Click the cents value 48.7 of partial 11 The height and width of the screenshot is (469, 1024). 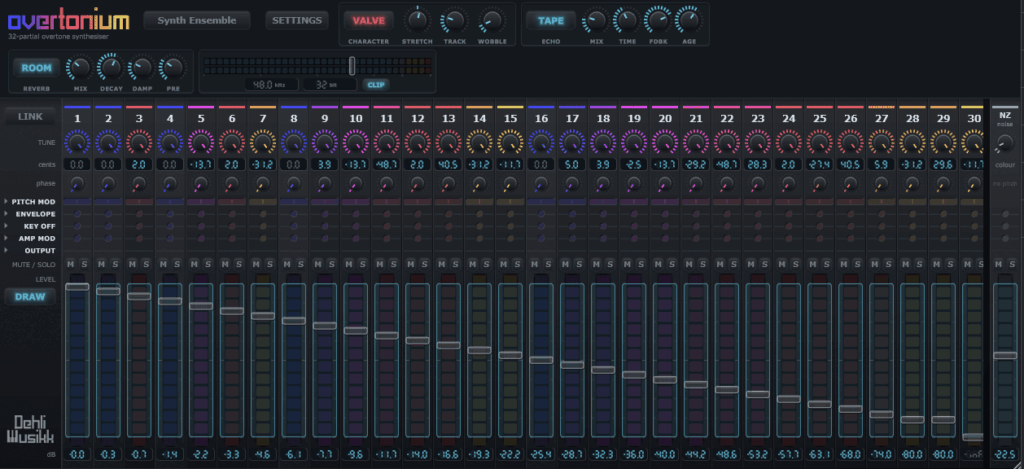(x=387, y=165)
